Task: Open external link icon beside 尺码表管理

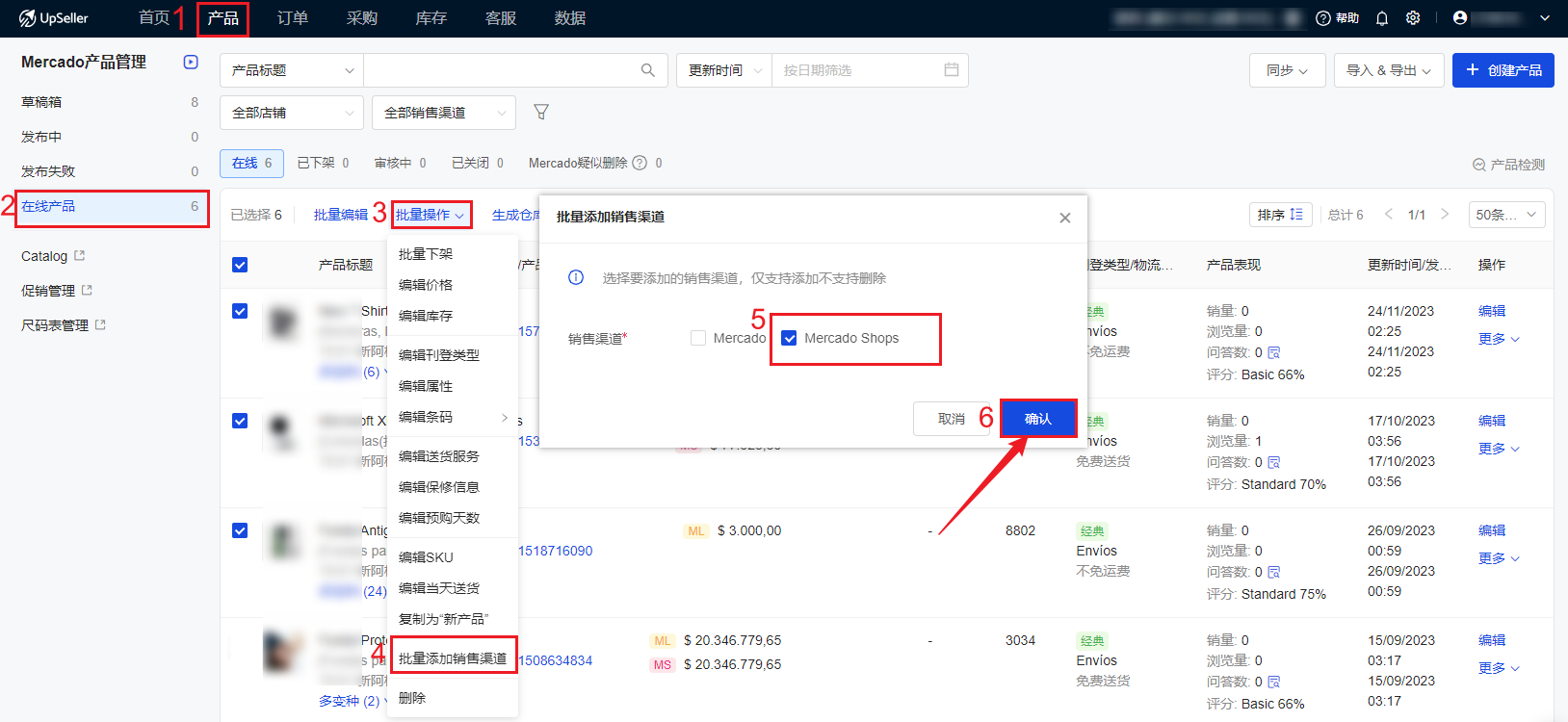Action: tap(101, 324)
